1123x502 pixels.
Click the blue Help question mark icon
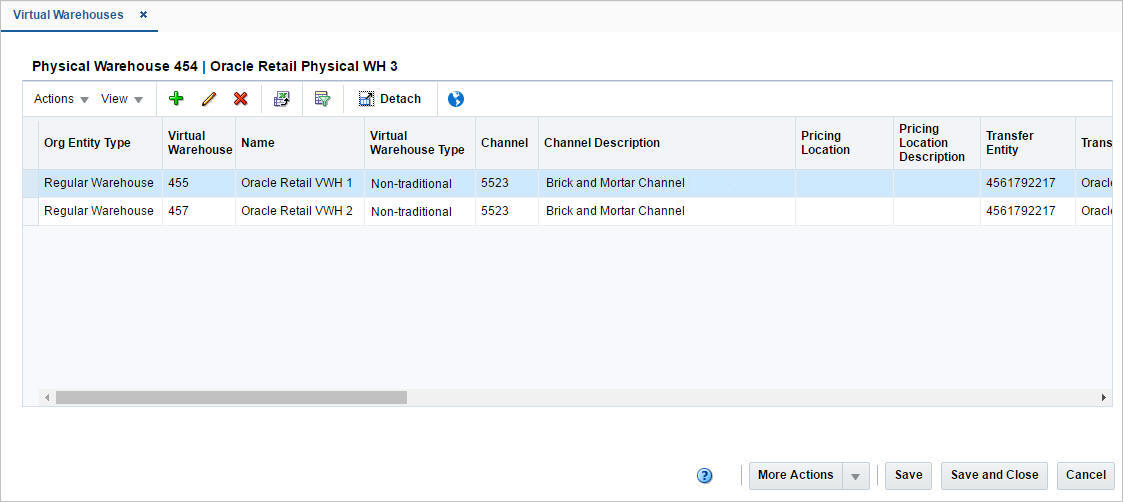(705, 476)
